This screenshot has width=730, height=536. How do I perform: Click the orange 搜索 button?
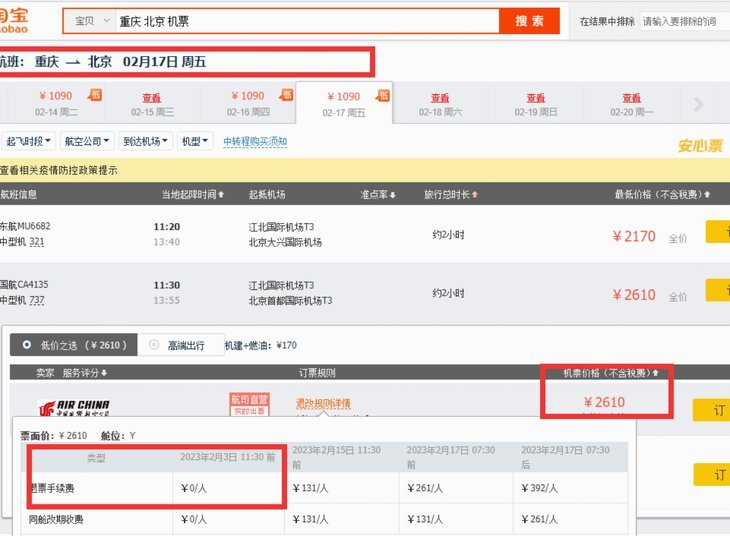tap(529, 21)
